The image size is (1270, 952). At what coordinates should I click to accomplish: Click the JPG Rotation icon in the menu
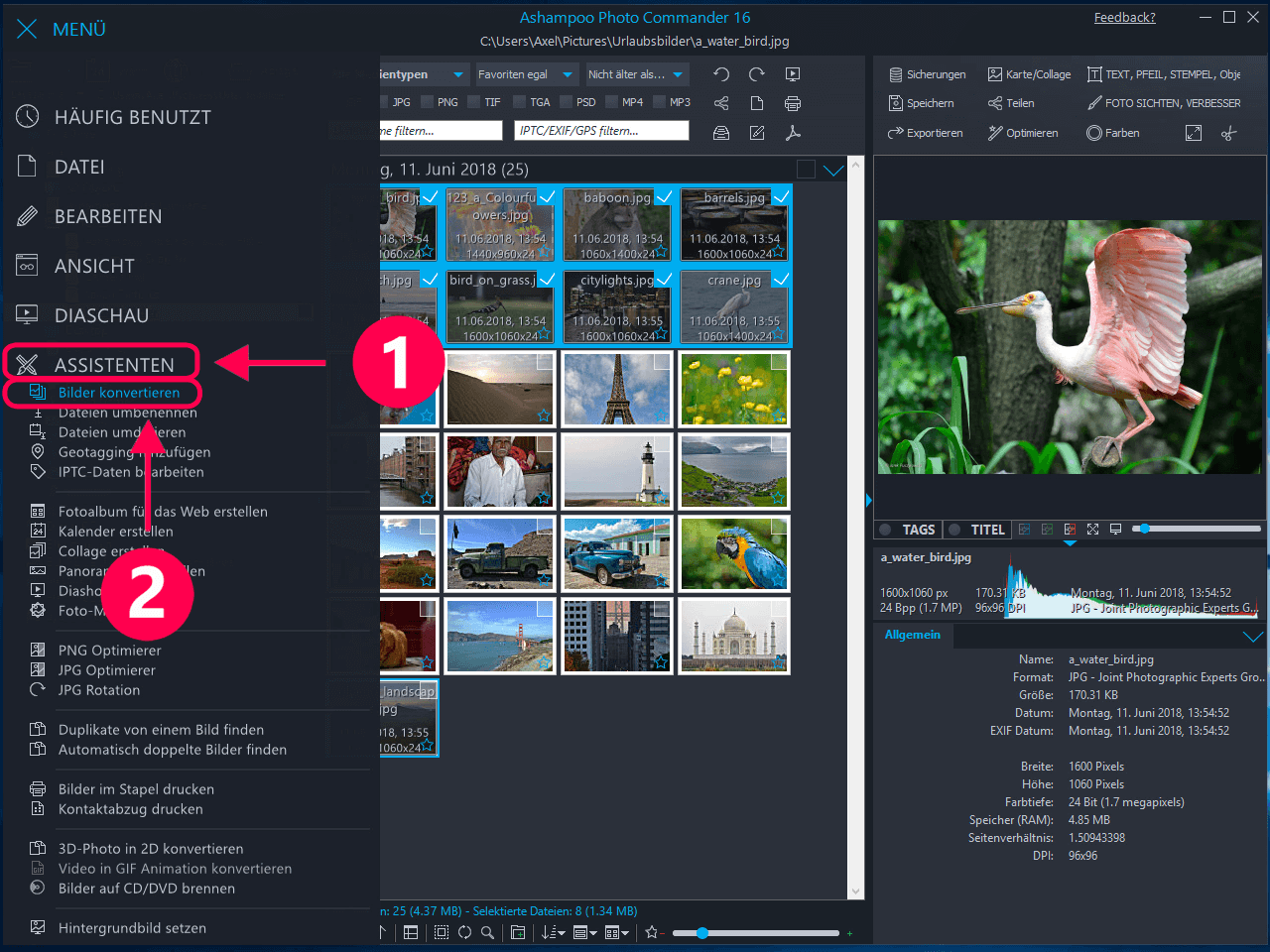pyautogui.click(x=38, y=689)
